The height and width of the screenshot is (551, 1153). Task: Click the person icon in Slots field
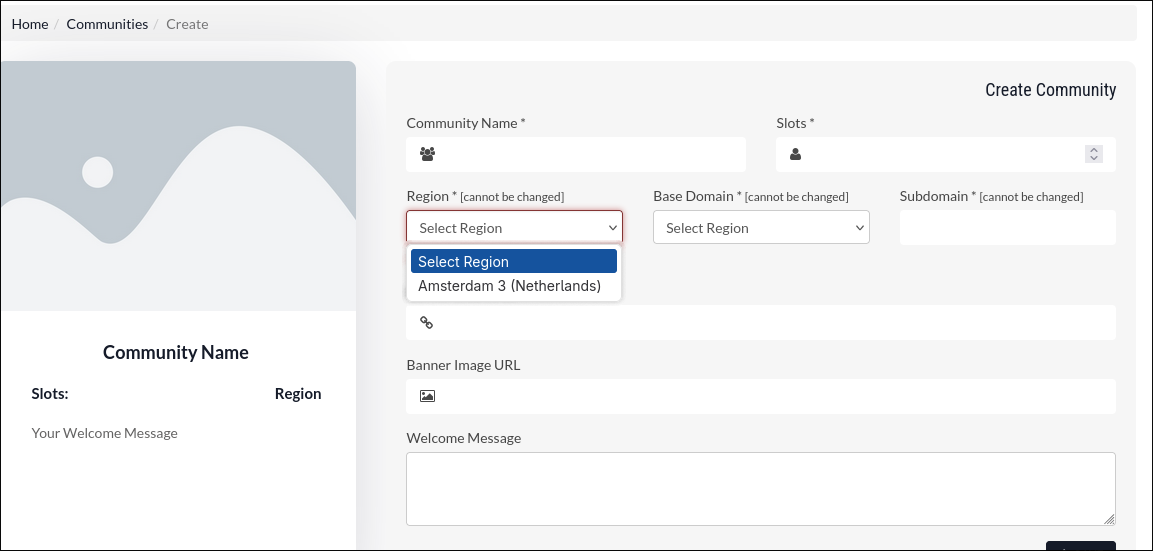796,154
